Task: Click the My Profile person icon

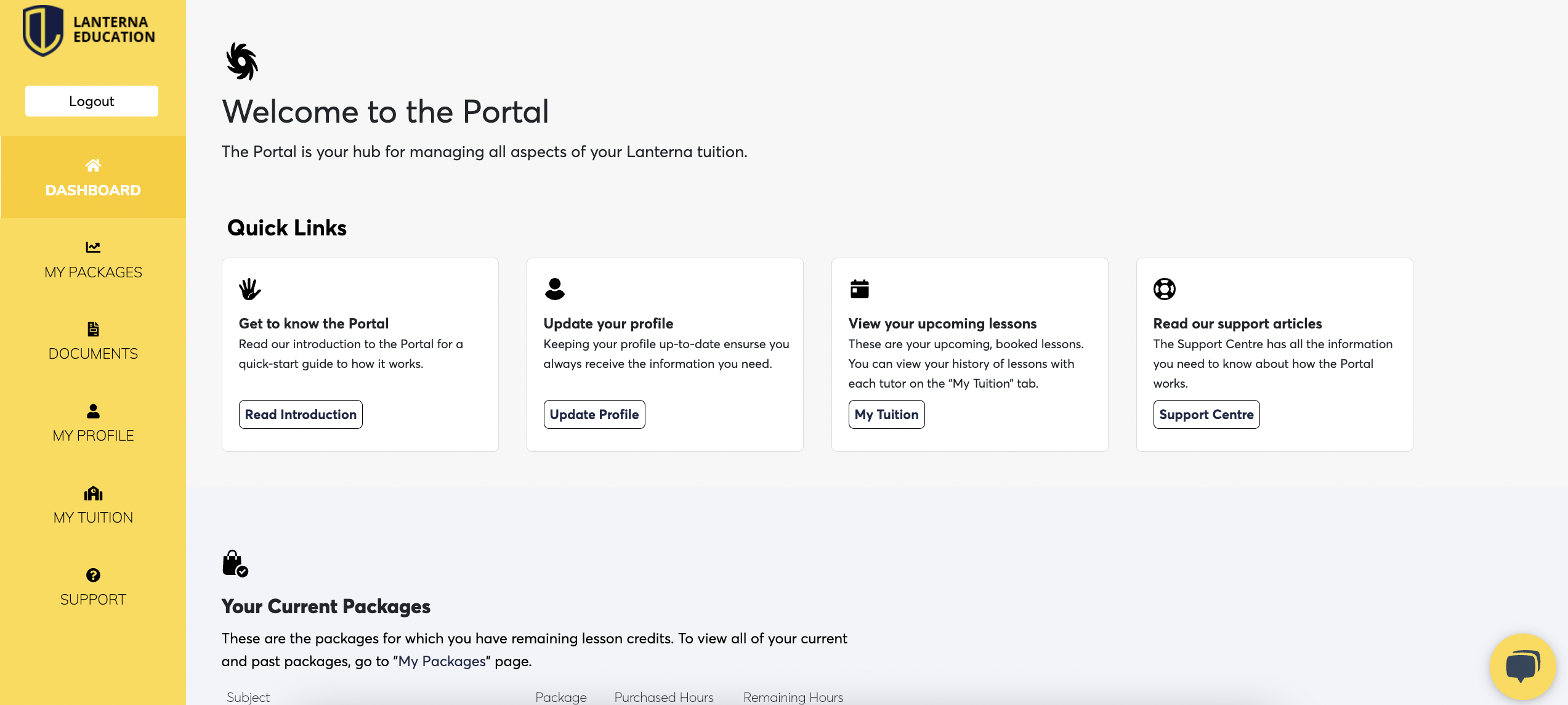Action: [93, 411]
